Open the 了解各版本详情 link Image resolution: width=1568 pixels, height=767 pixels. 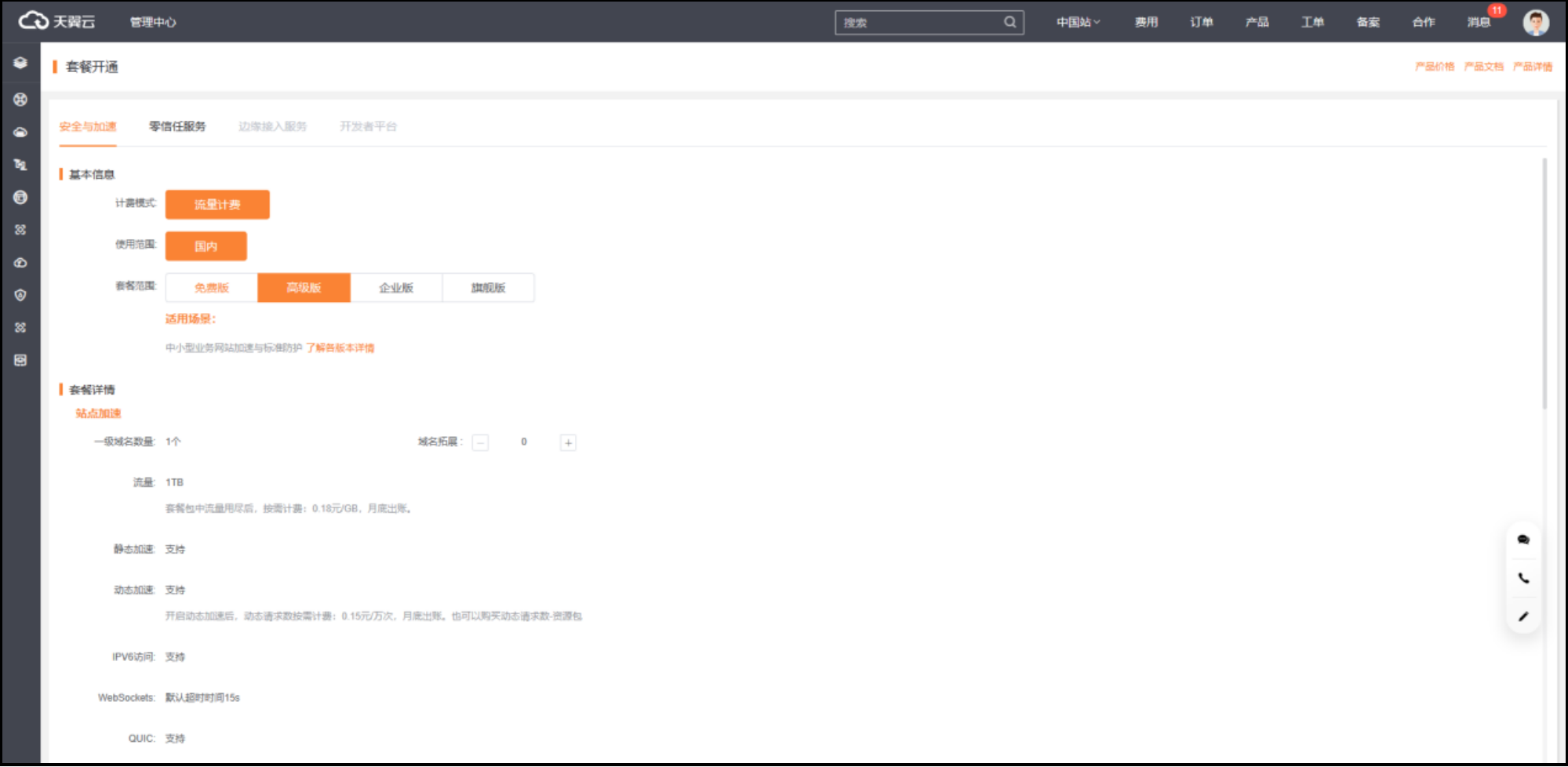pyautogui.click(x=340, y=348)
